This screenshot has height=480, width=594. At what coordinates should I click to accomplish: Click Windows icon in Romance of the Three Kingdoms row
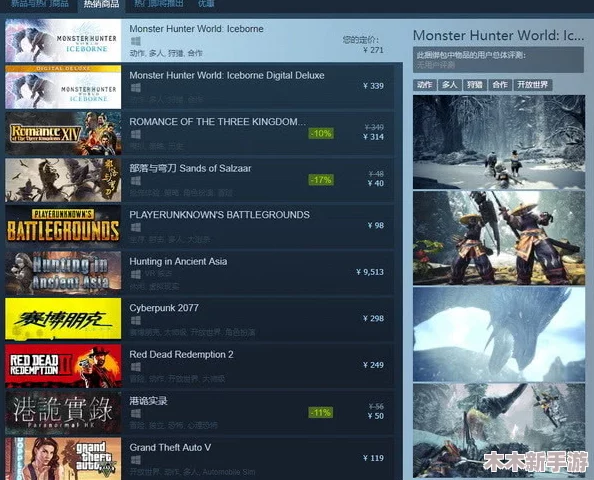(136, 134)
